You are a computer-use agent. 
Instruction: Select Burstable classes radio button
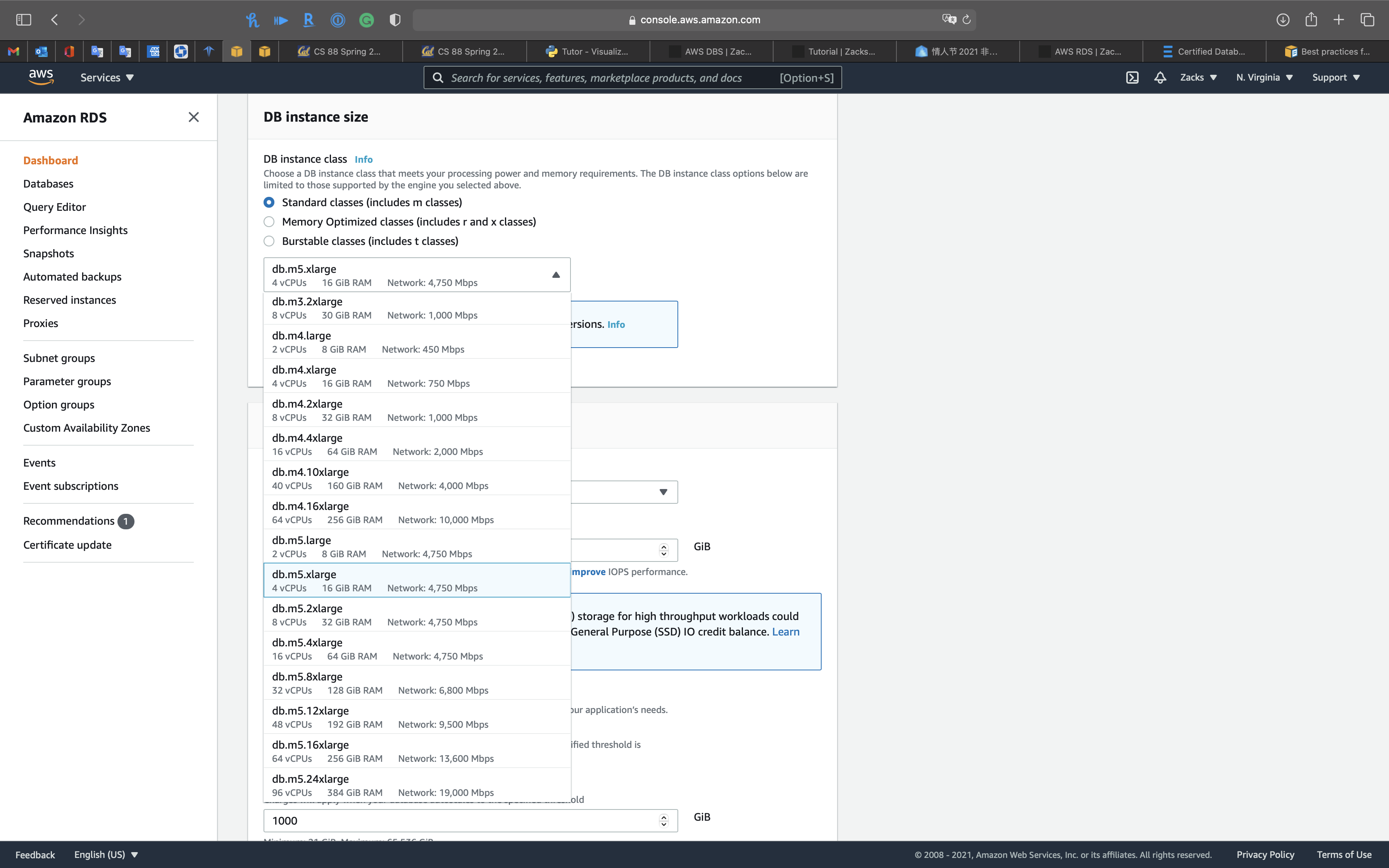(x=269, y=241)
